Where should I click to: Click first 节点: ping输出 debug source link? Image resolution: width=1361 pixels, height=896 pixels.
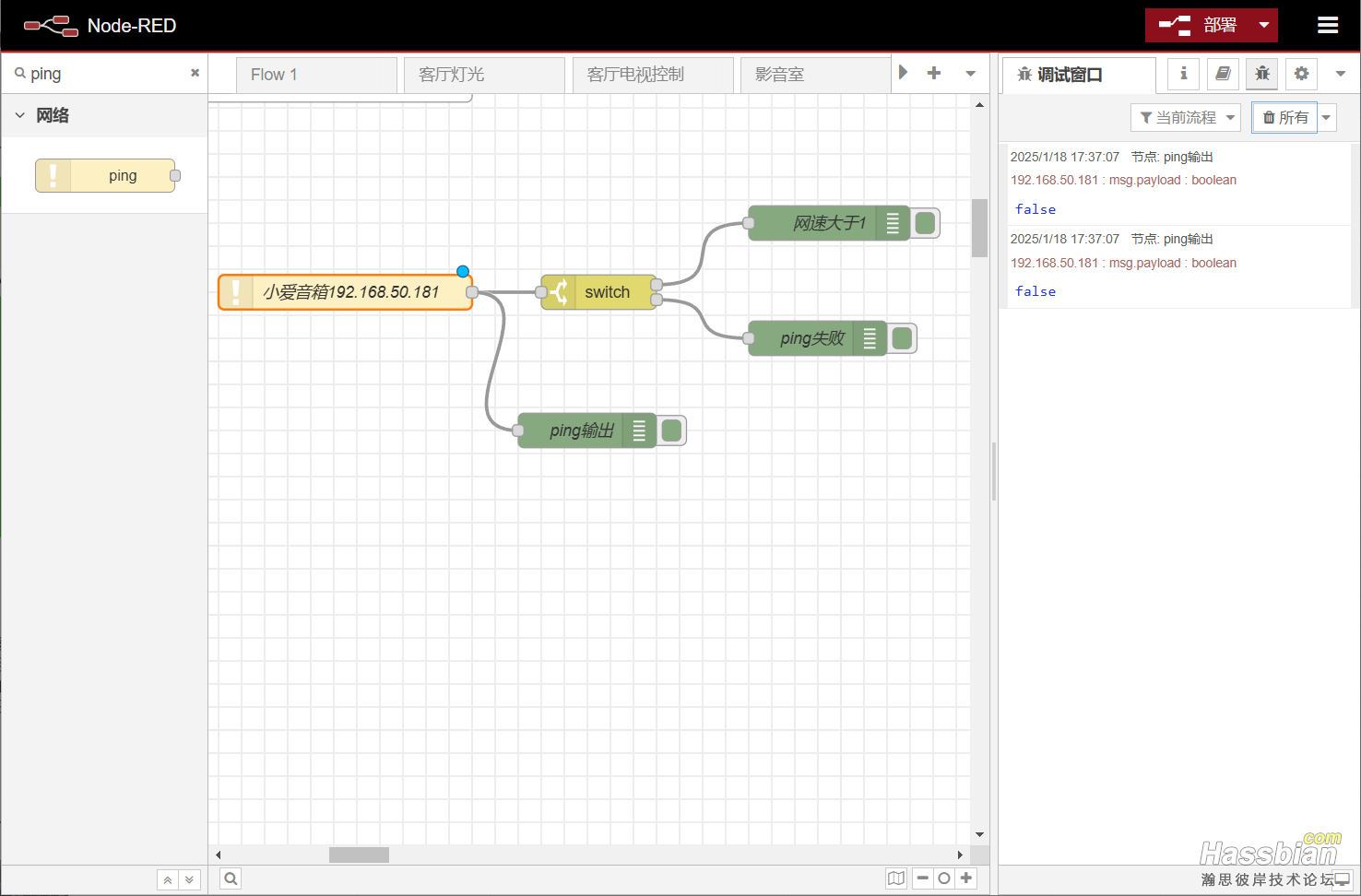[x=1172, y=157]
